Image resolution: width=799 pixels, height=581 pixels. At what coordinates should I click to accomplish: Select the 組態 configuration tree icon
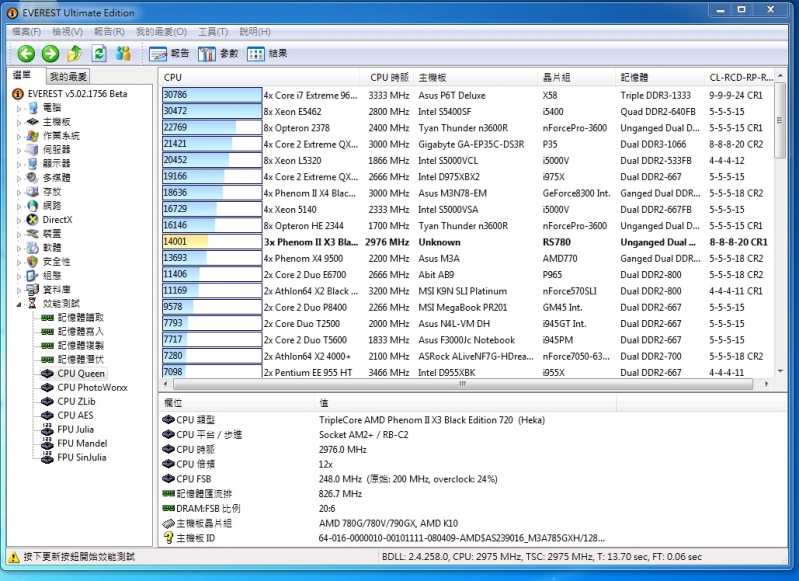coord(33,276)
